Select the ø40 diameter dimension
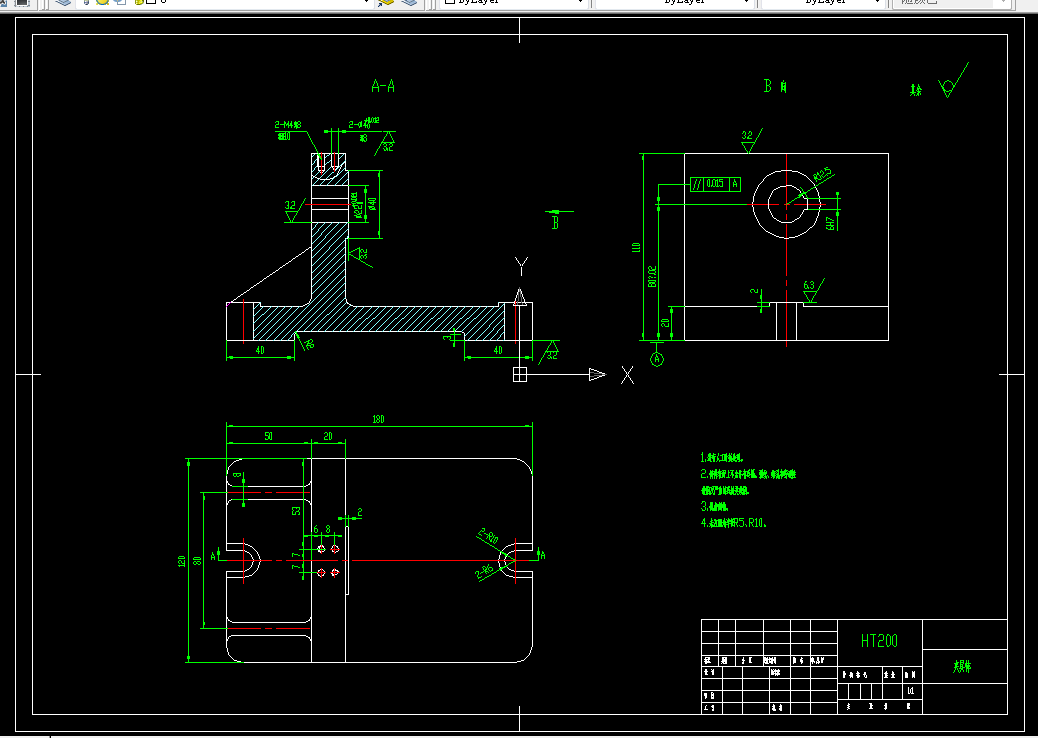The height and width of the screenshot is (738, 1038). 372,204
